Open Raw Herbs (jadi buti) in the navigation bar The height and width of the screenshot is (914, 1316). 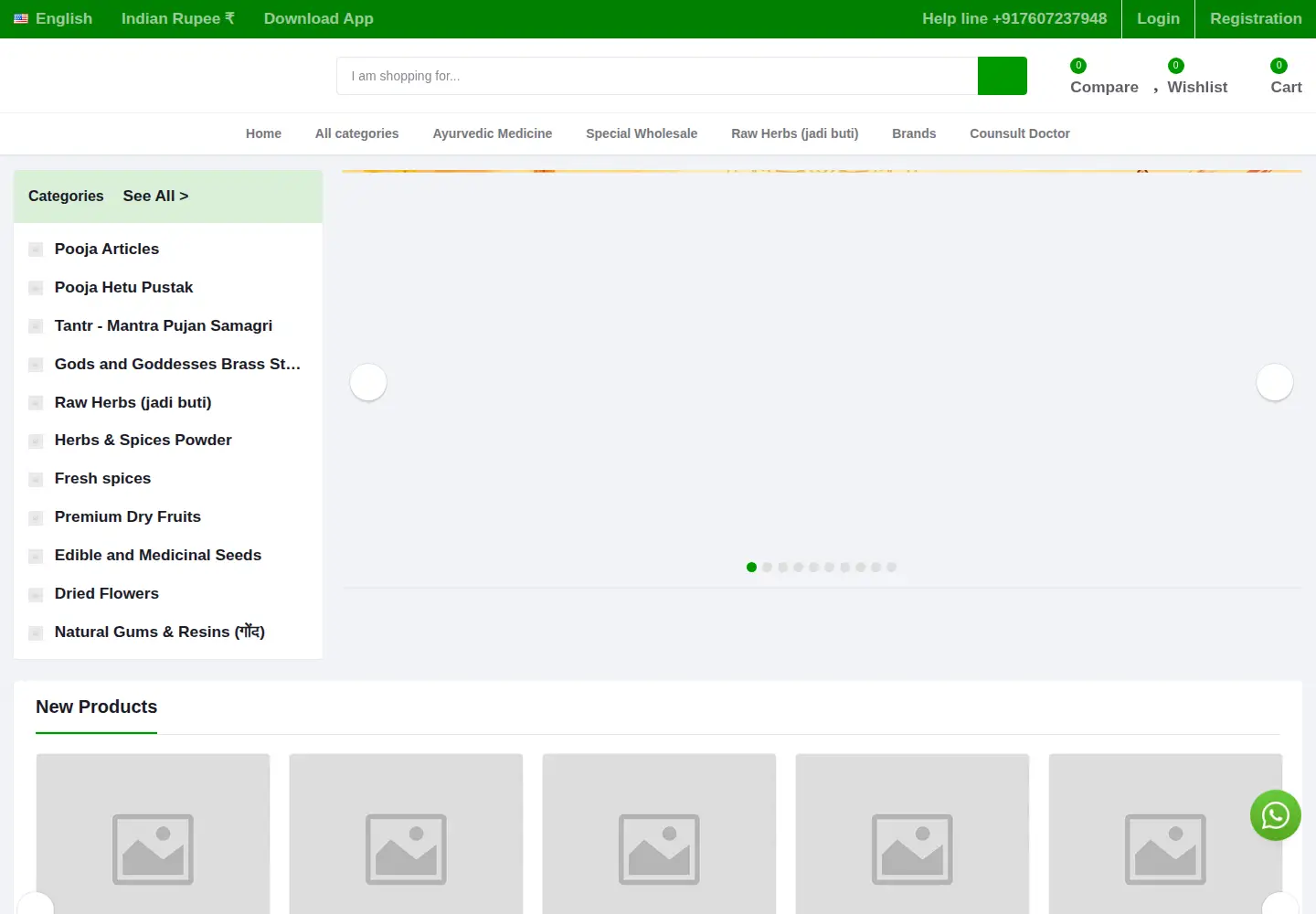(795, 133)
